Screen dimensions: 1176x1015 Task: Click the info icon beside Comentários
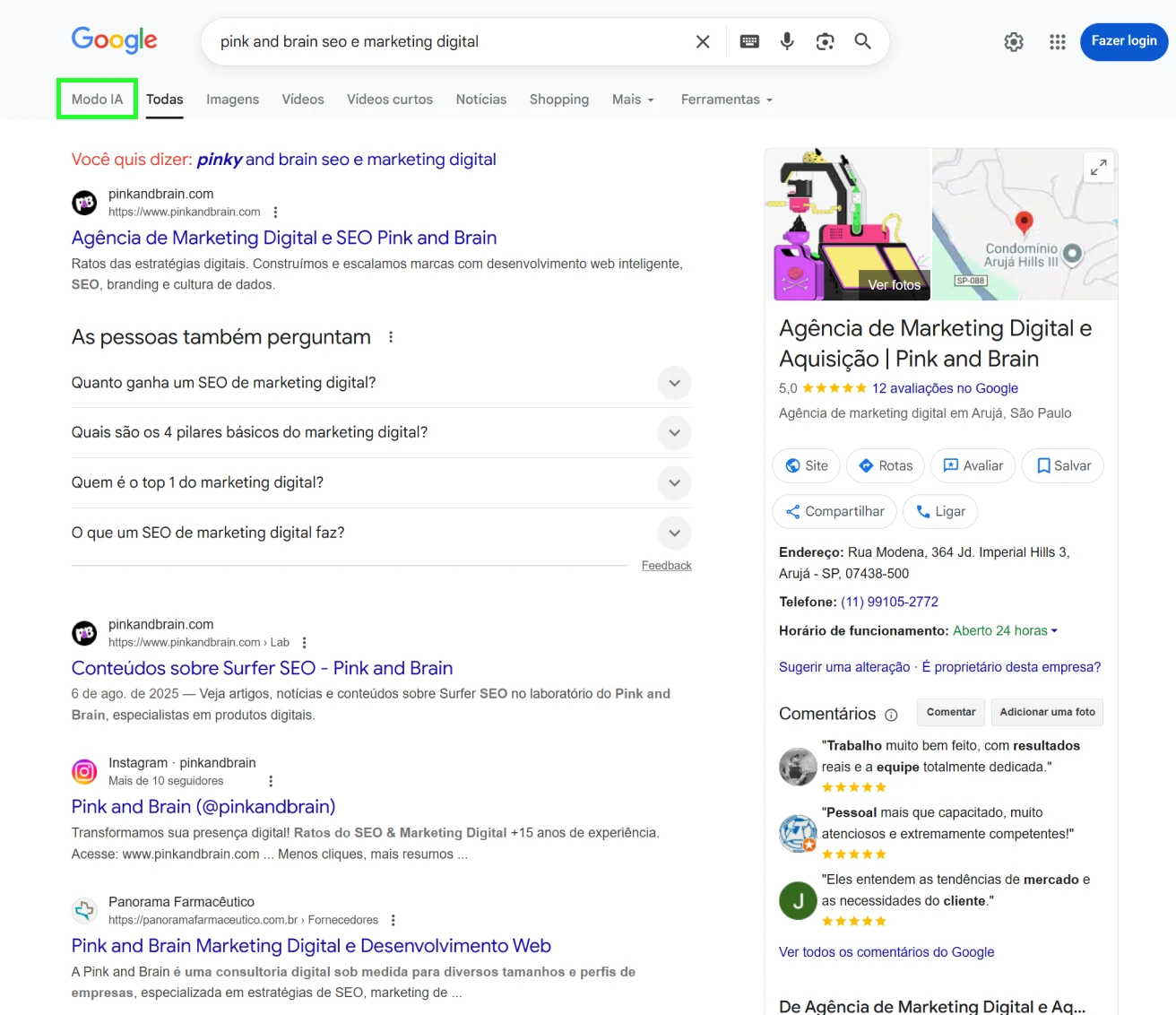click(x=891, y=715)
